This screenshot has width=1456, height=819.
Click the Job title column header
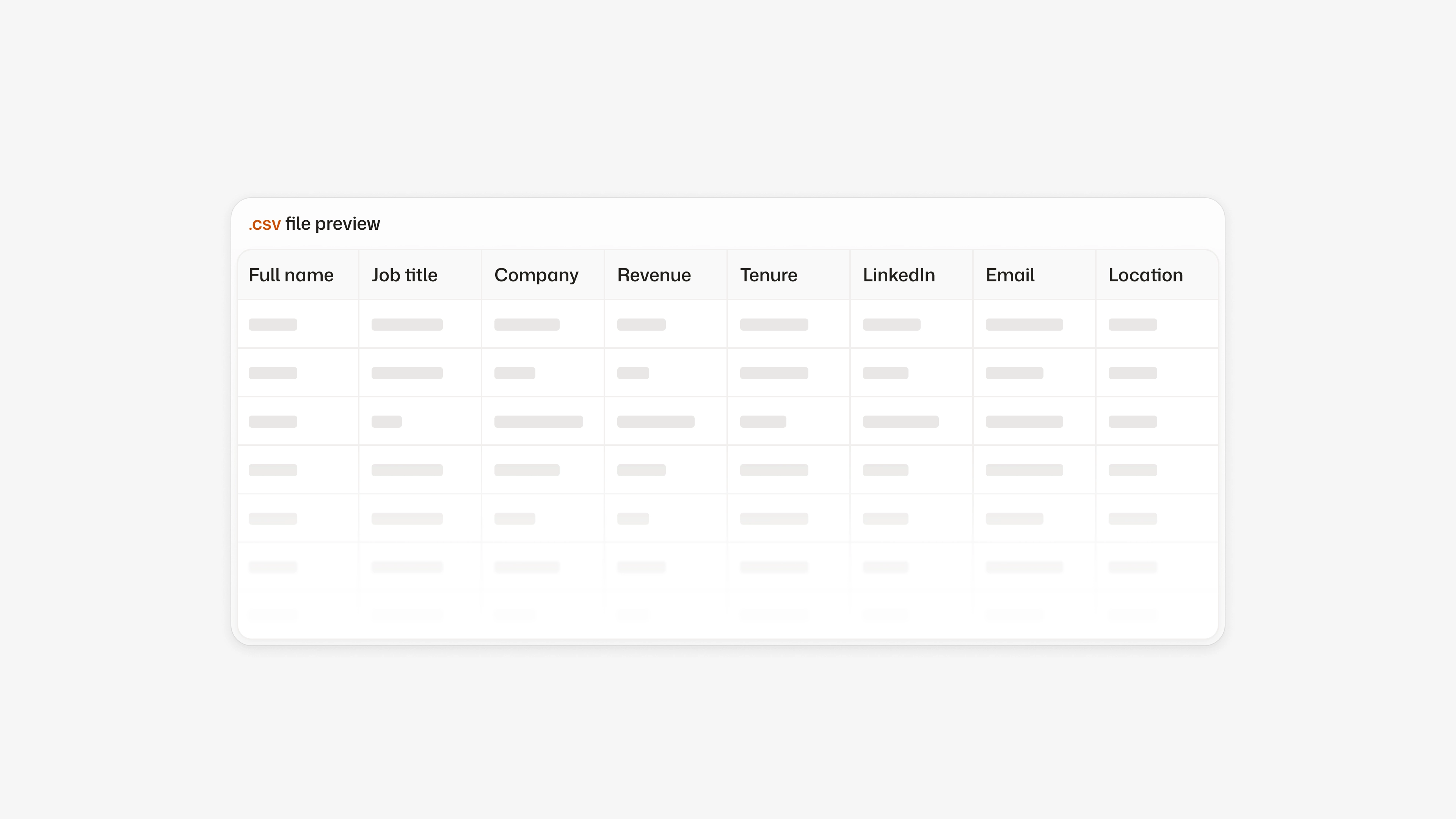point(404,275)
